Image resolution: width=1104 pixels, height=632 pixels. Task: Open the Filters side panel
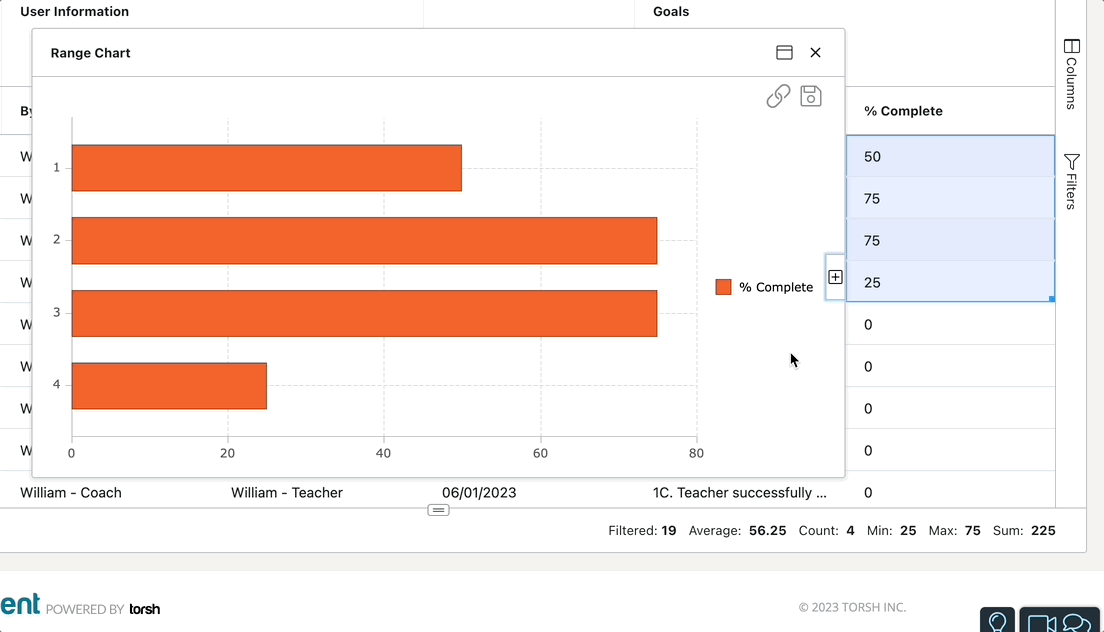[x=1071, y=181]
